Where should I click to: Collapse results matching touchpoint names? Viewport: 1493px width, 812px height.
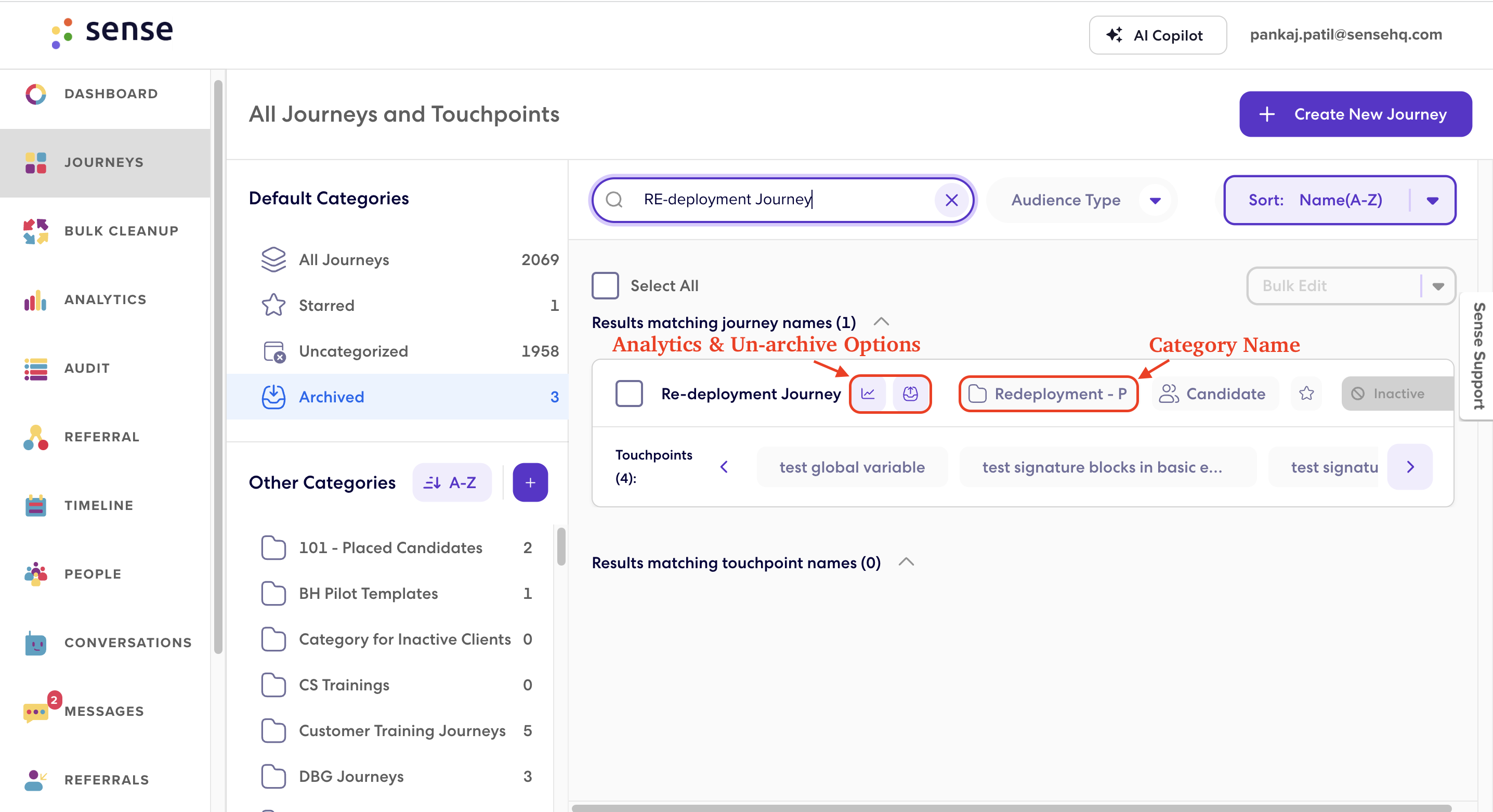click(905, 563)
